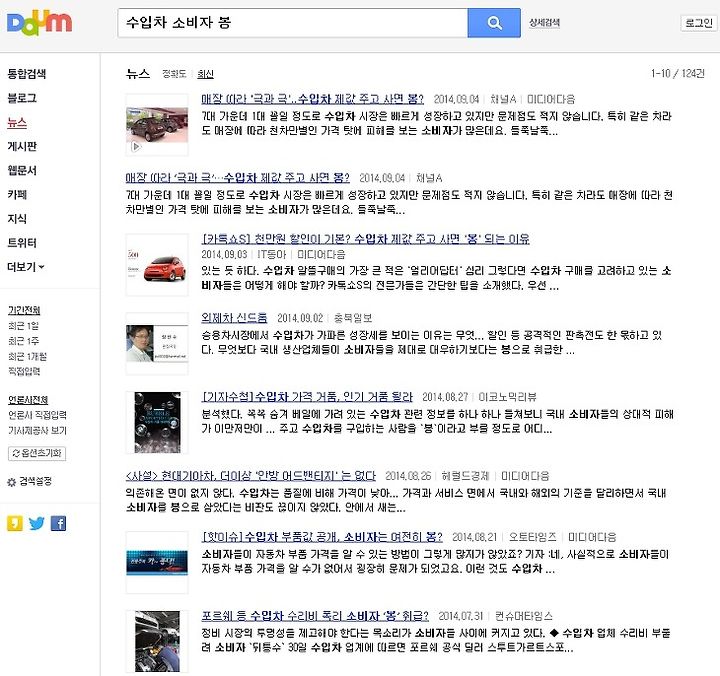Select 웹문서 in the sidebar
Screen dimensions: 720x676
pos(22,170)
